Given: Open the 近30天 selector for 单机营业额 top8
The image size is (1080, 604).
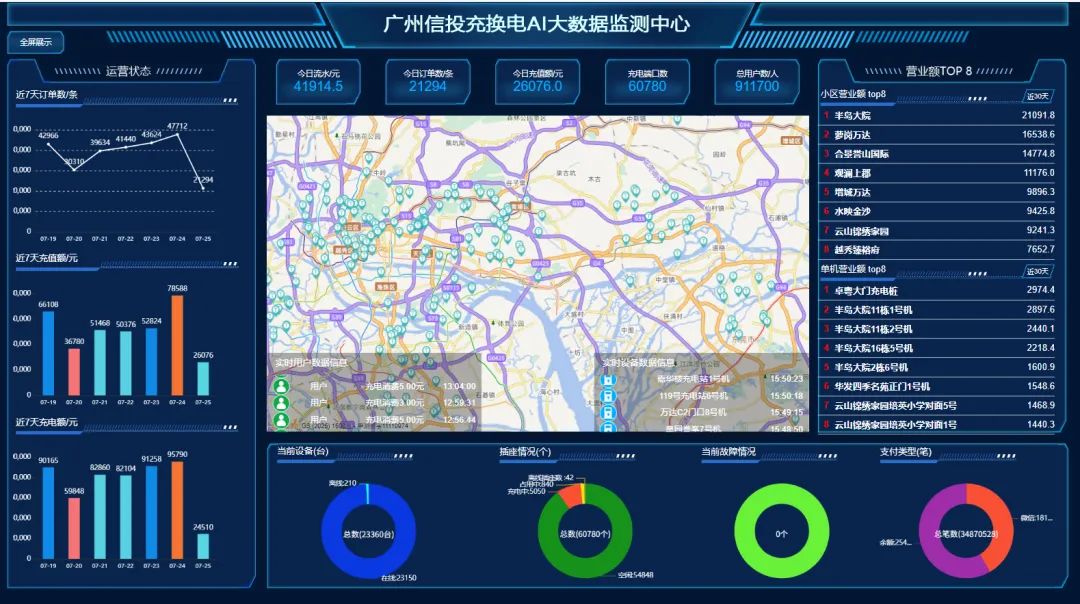Looking at the screenshot, I should point(1037,271).
